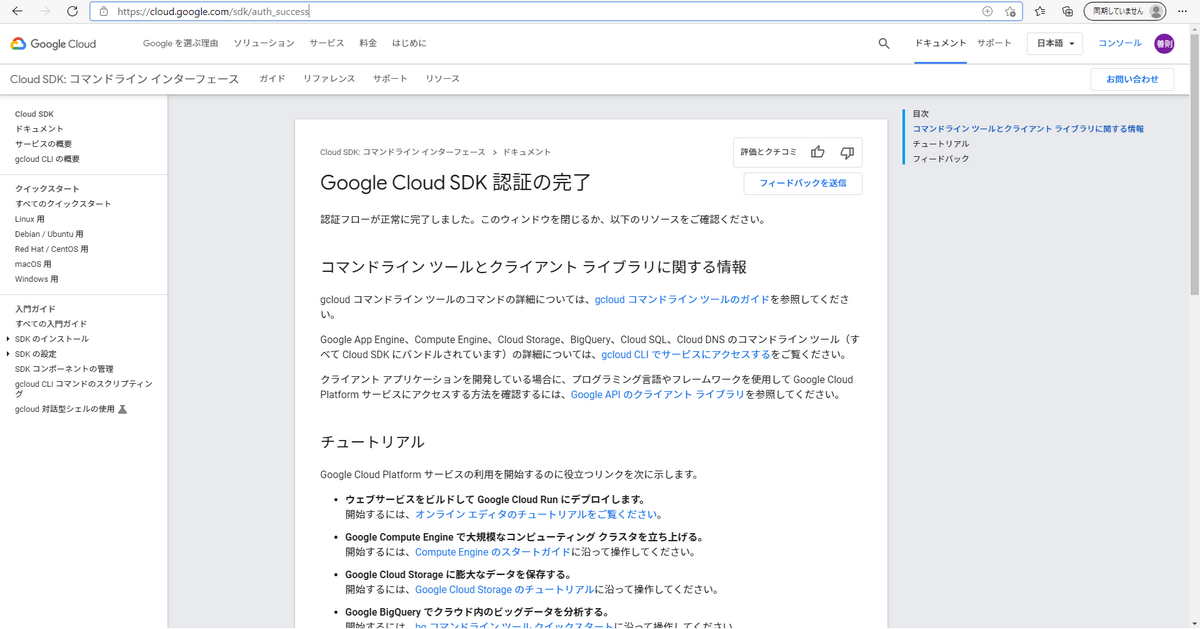Reload the page with the refresh icon

pyautogui.click(x=72, y=11)
